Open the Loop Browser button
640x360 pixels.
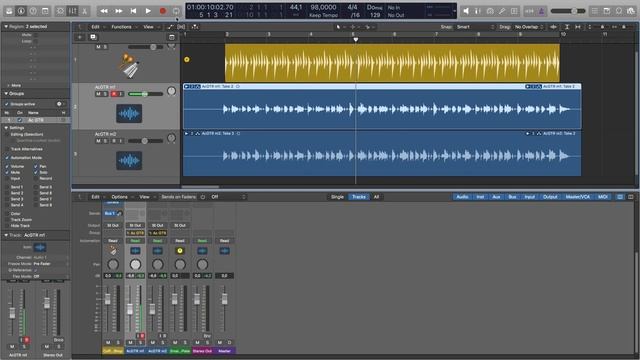point(619,11)
